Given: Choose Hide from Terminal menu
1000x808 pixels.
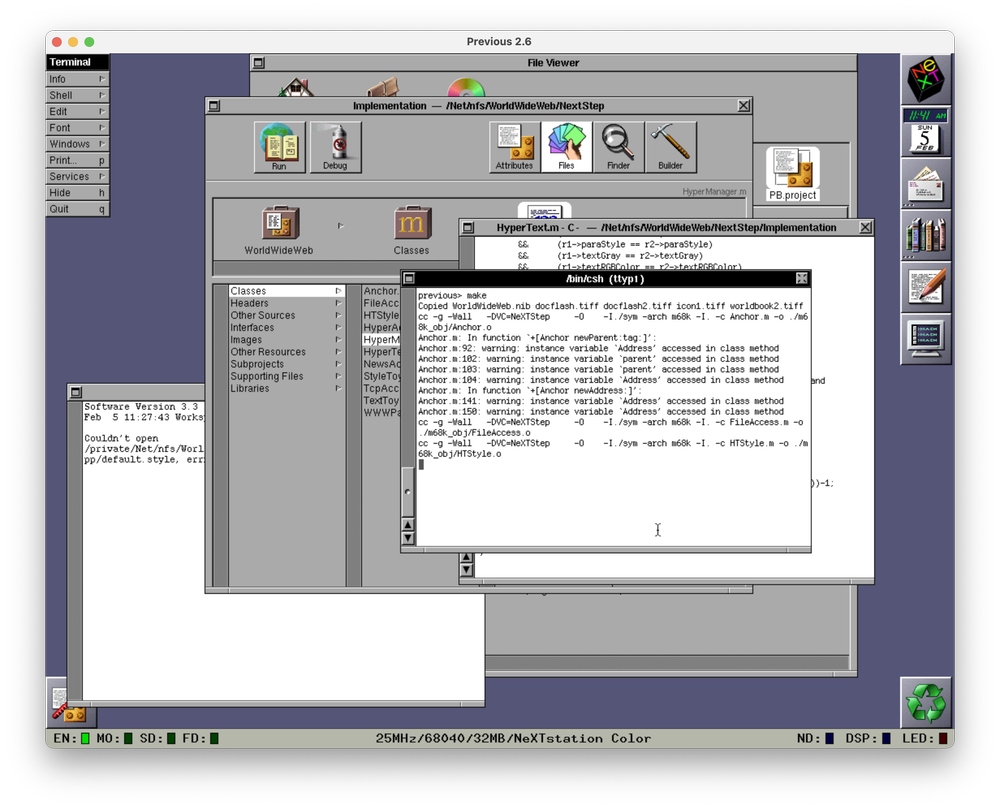Looking at the screenshot, I should 77,193.
